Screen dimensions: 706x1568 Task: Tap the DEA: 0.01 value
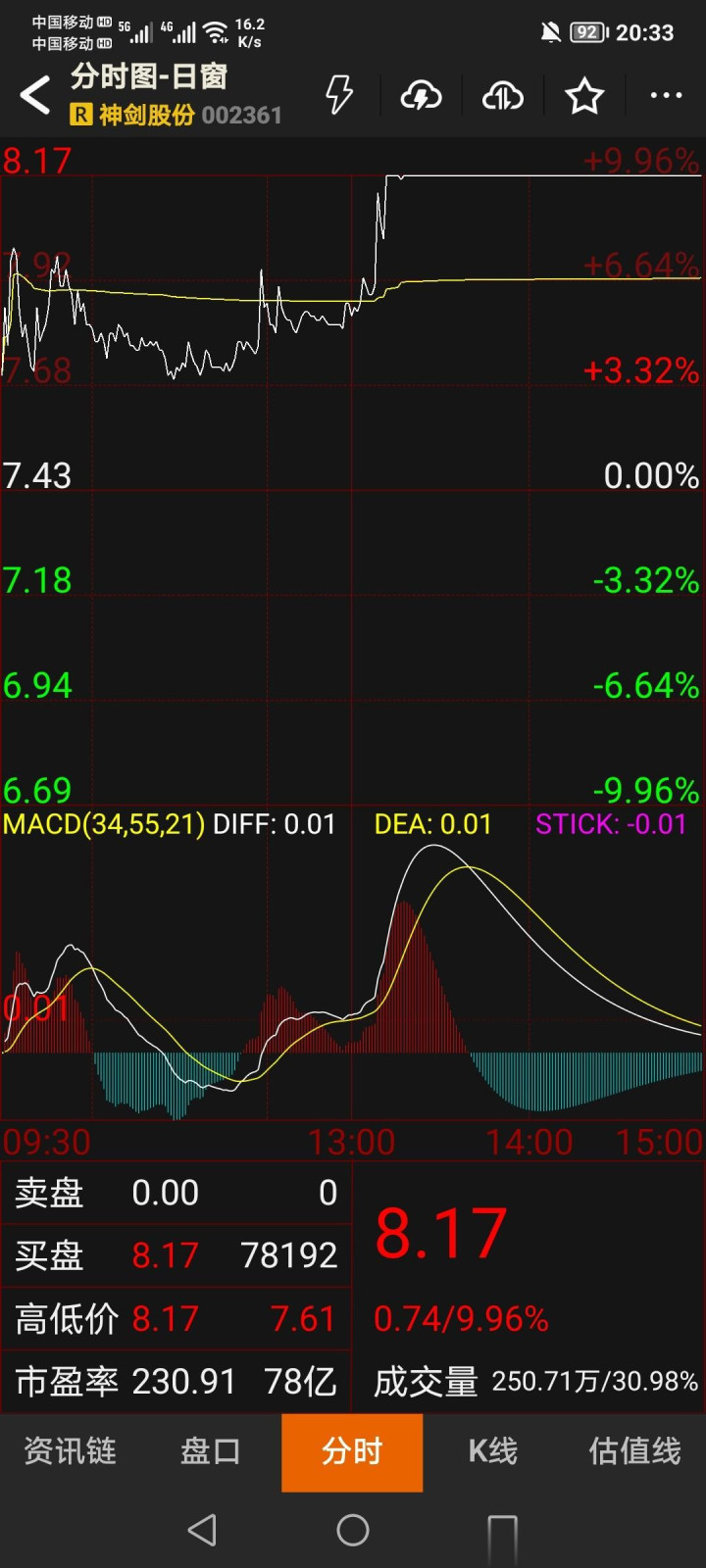pos(432,824)
